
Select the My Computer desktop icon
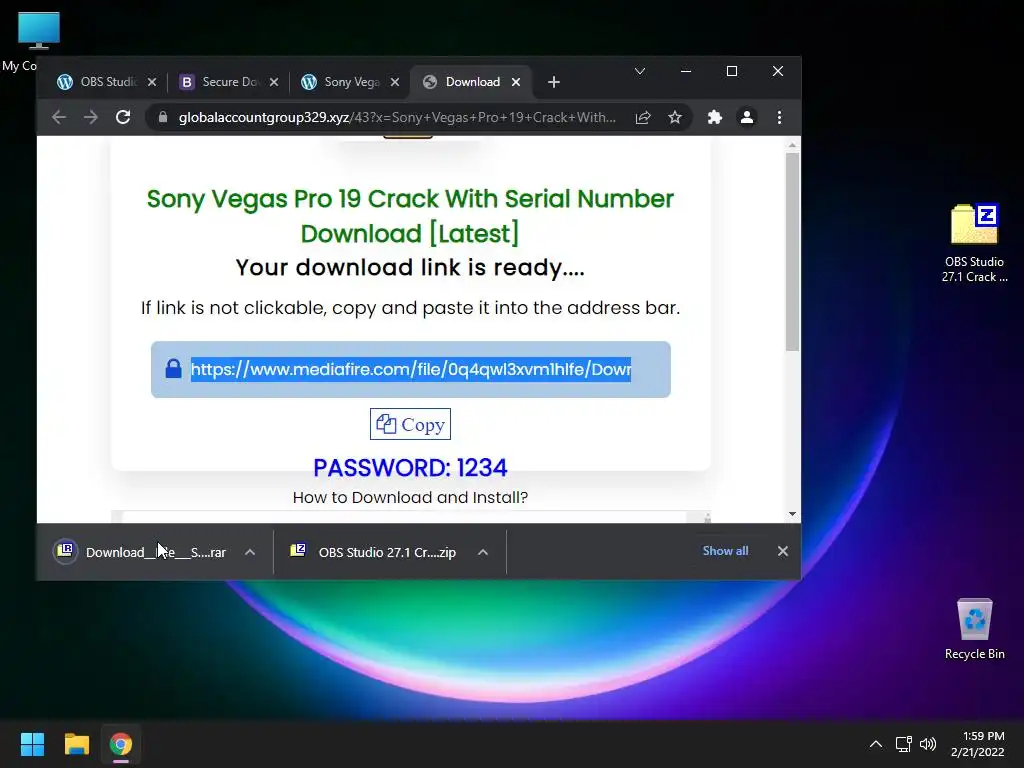click(39, 41)
